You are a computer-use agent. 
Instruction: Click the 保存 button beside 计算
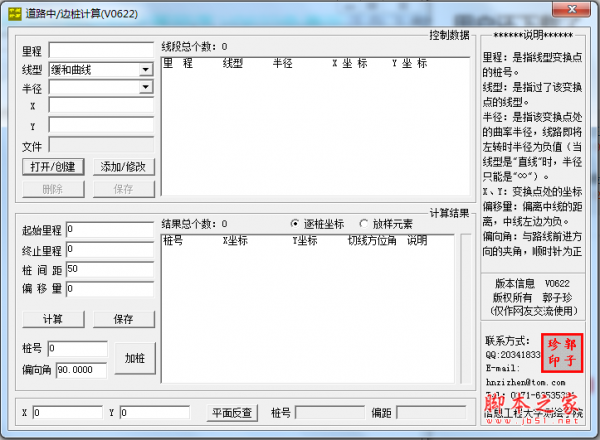(x=124, y=319)
